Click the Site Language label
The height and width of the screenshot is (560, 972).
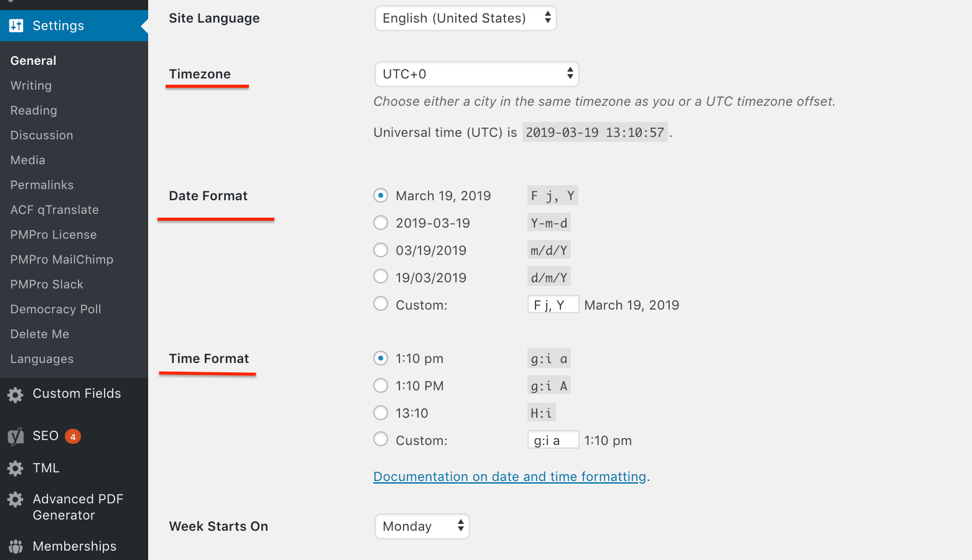click(214, 18)
